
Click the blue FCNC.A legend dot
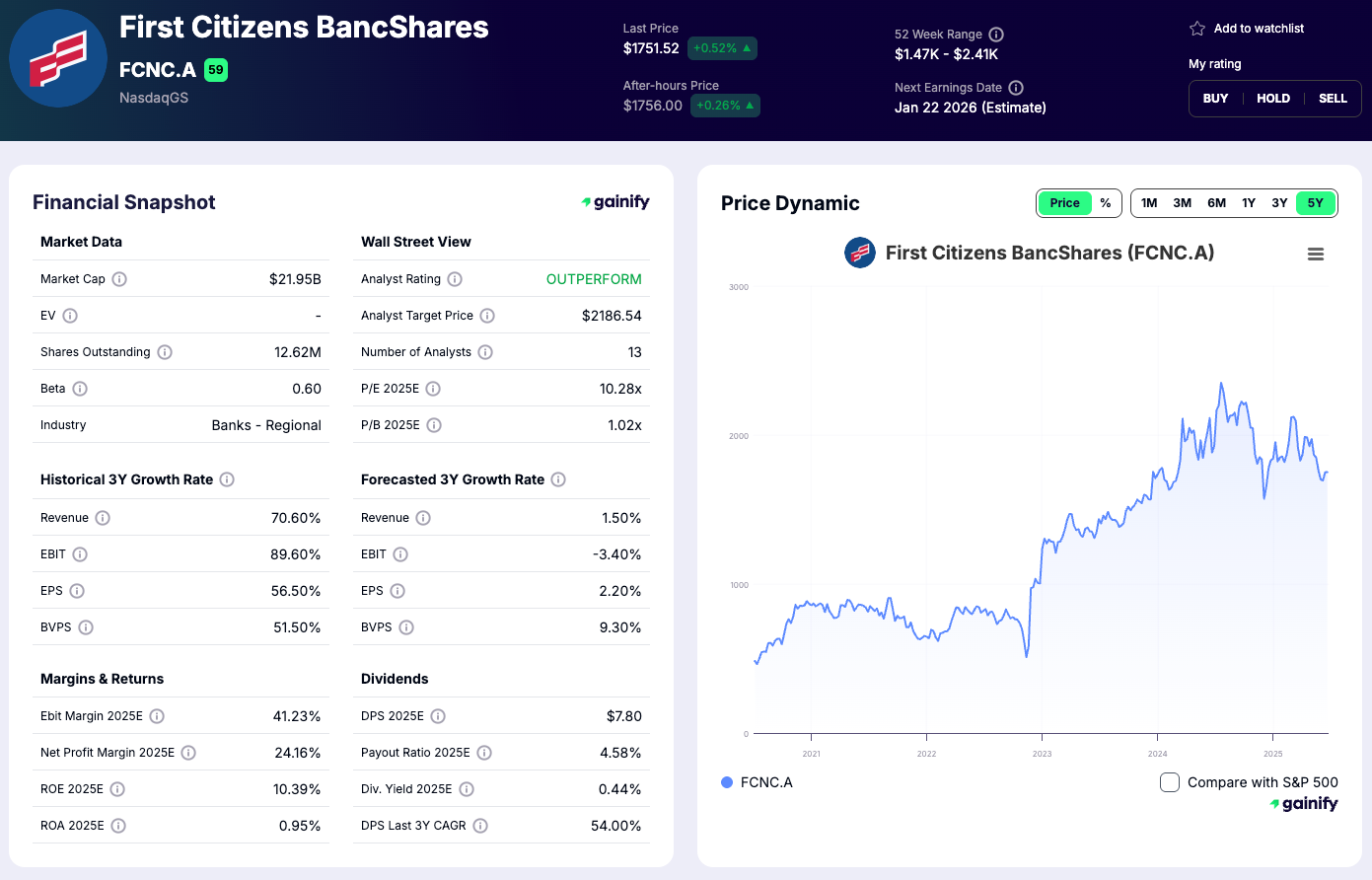tap(727, 781)
